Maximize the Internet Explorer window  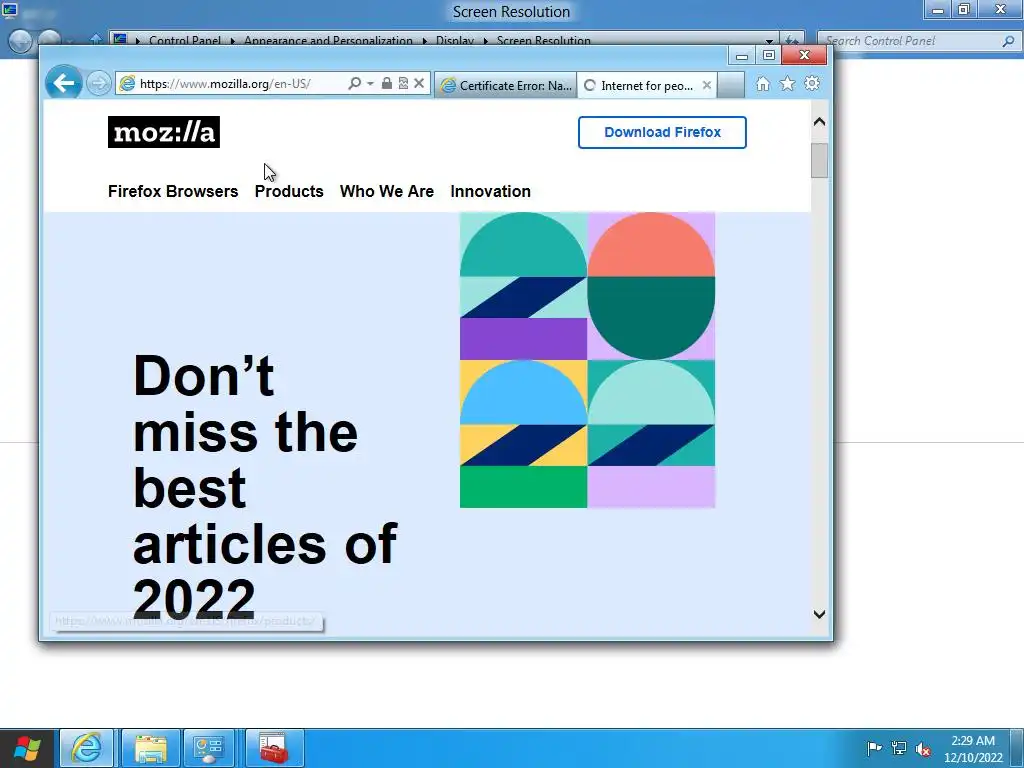[769, 56]
